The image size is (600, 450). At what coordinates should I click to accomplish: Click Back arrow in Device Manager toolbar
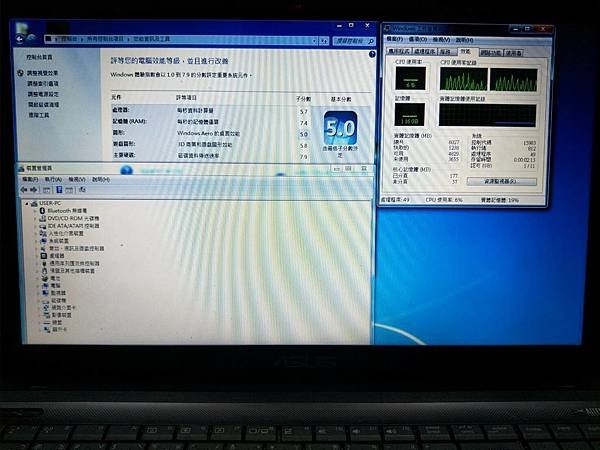(x=24, y=190)
